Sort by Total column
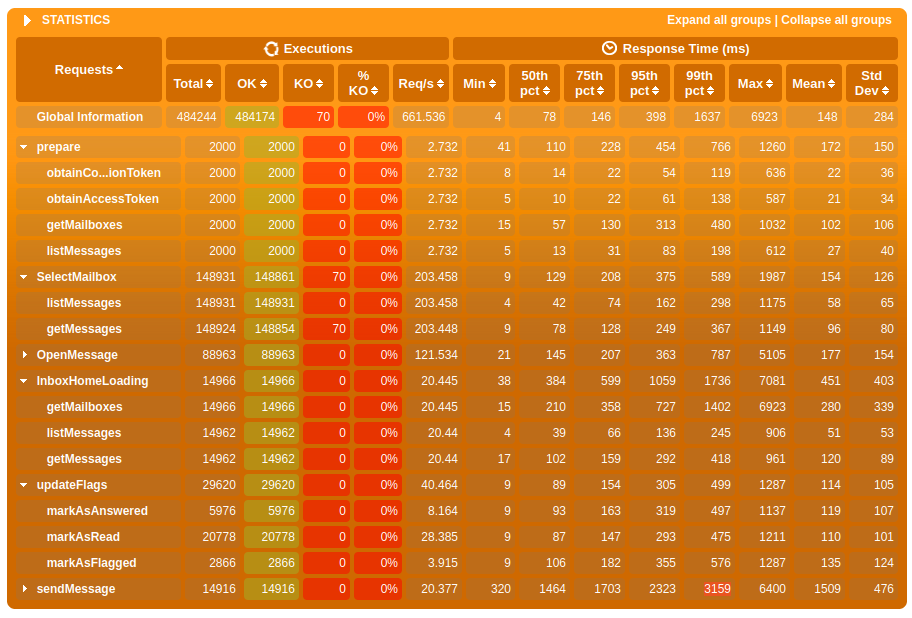 193,83
